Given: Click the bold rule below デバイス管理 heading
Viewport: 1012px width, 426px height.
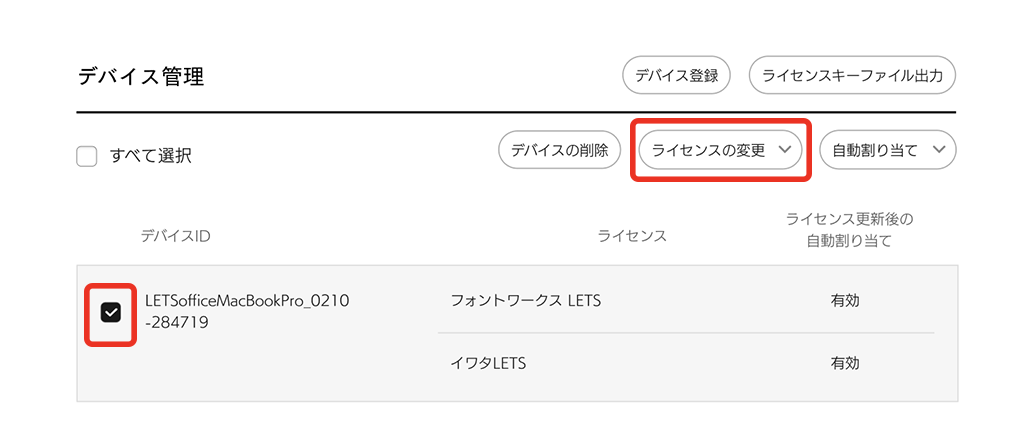Looking at the screenshot, I should coord(516,111).
